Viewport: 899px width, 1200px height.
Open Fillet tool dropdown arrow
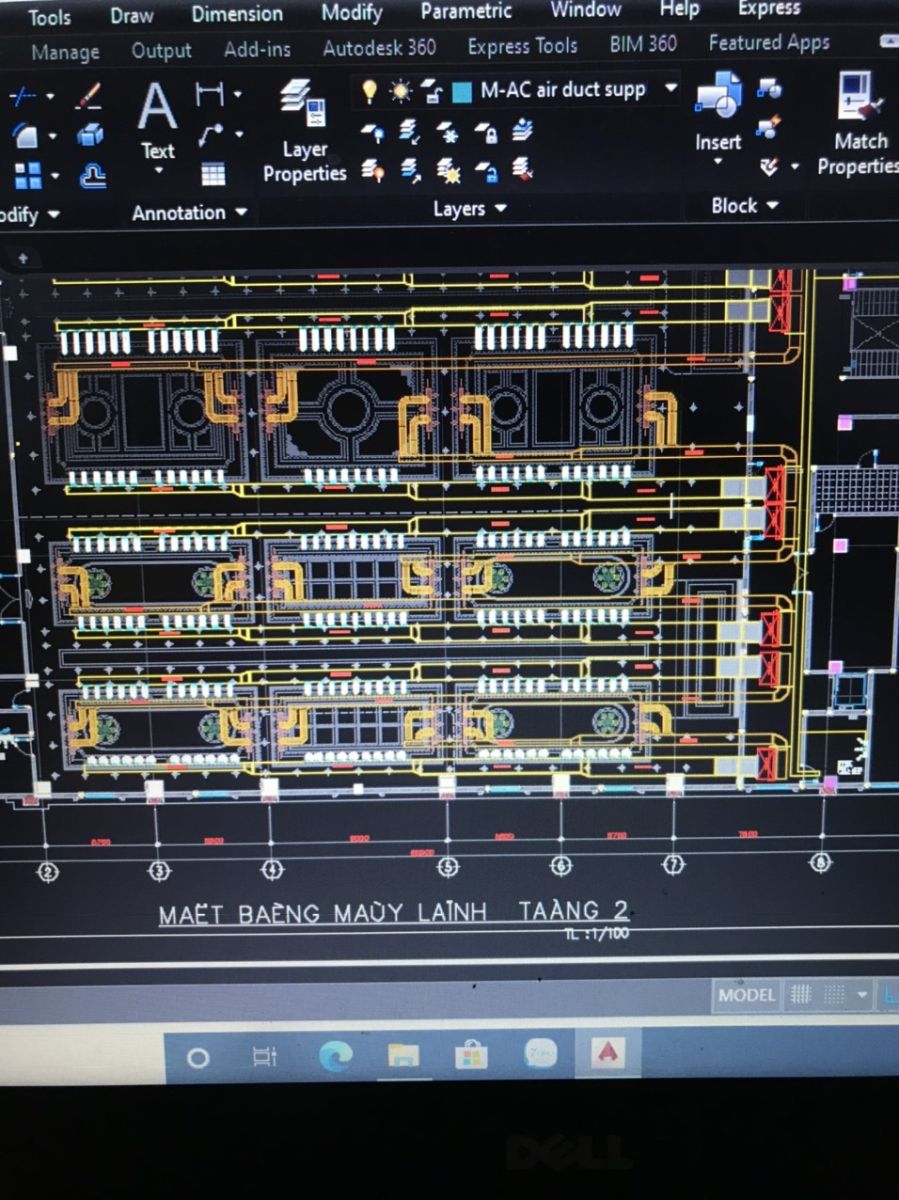(x=52, y=137)
